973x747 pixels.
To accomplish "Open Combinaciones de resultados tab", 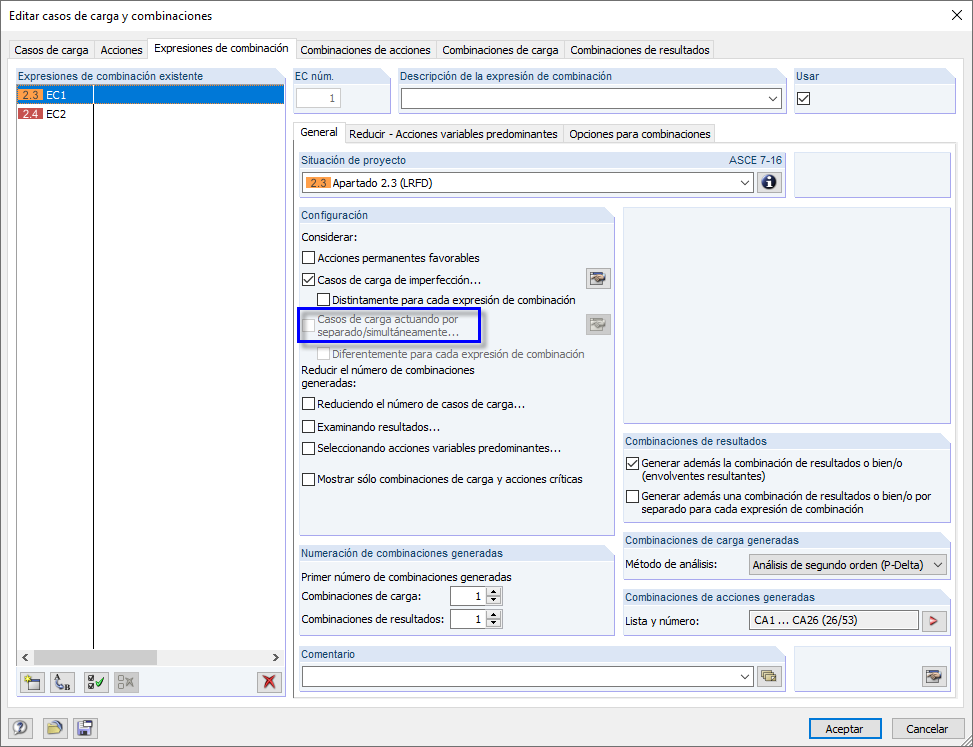I will [x=640, y=50].
